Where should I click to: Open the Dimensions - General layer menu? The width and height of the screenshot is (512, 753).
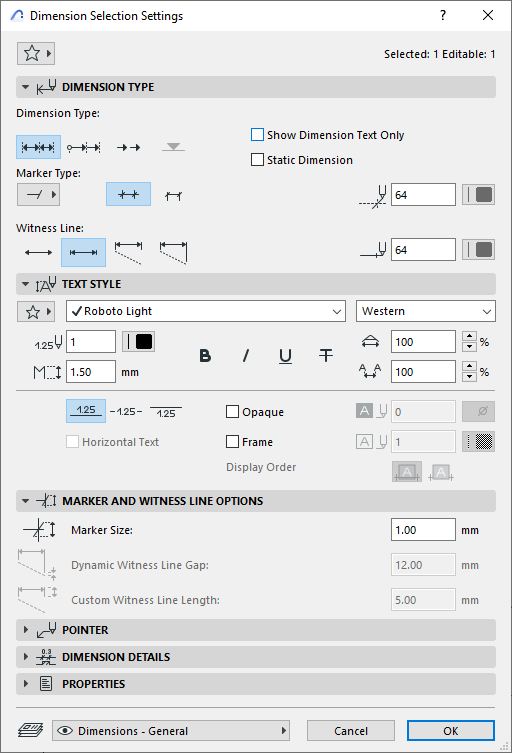(171, 731)
